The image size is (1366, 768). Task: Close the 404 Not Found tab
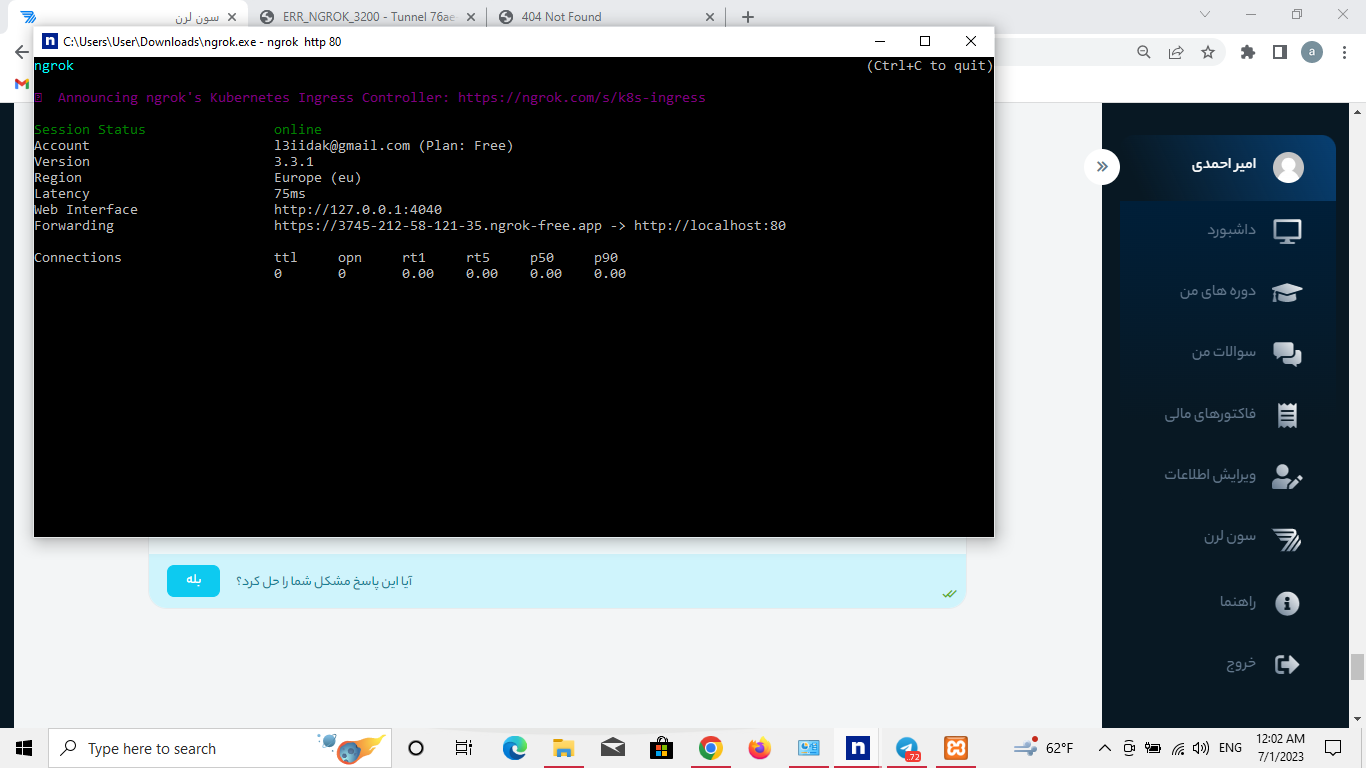(x=711, y=17)
